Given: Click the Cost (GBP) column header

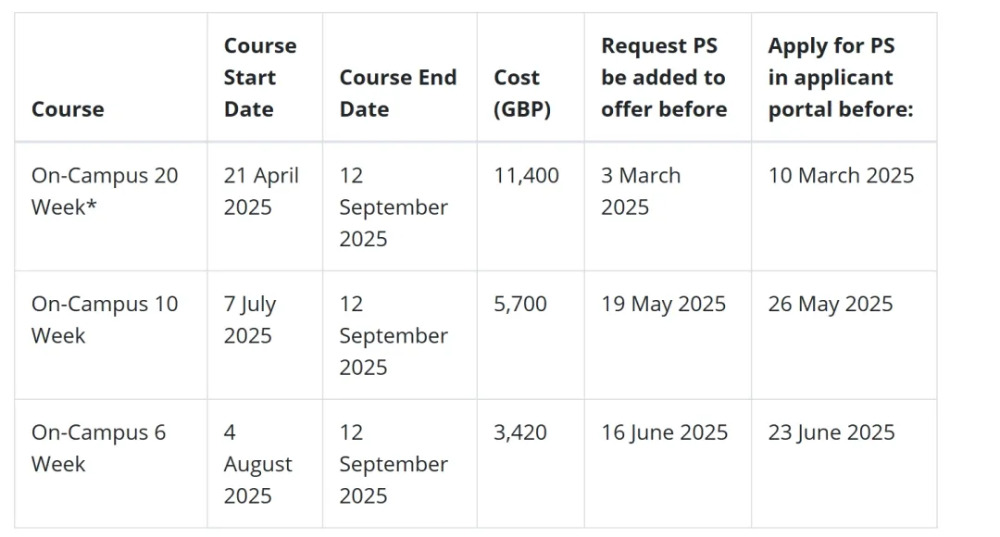Looking at the screenshot, I should (522, 93).
